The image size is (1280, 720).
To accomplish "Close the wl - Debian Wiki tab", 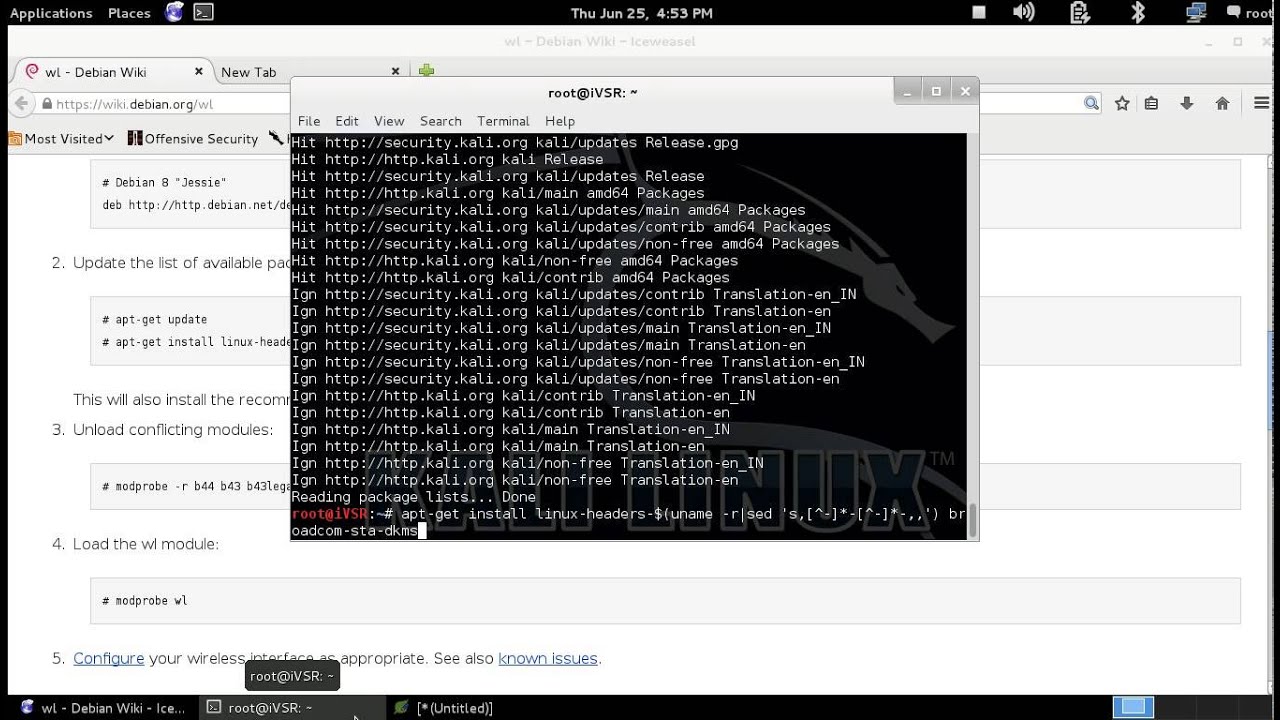I will coord(198,71).
